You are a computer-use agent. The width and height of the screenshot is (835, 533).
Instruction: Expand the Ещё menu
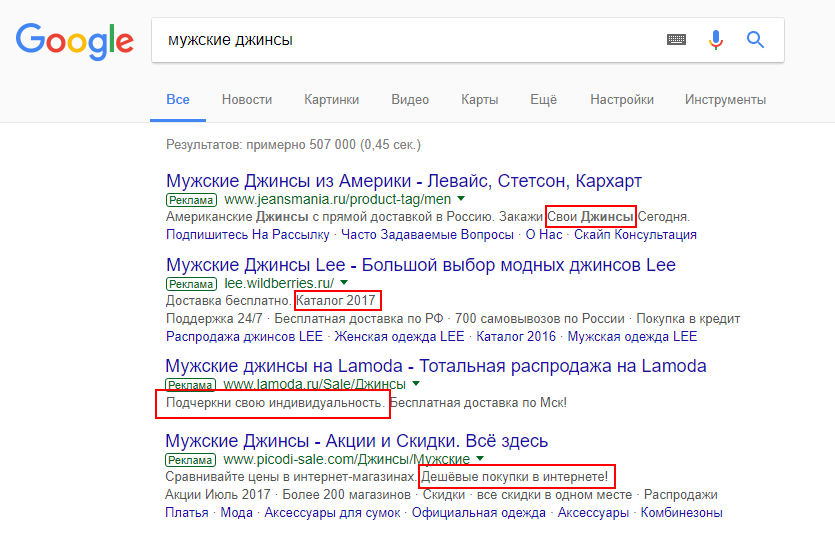point(544,100)
